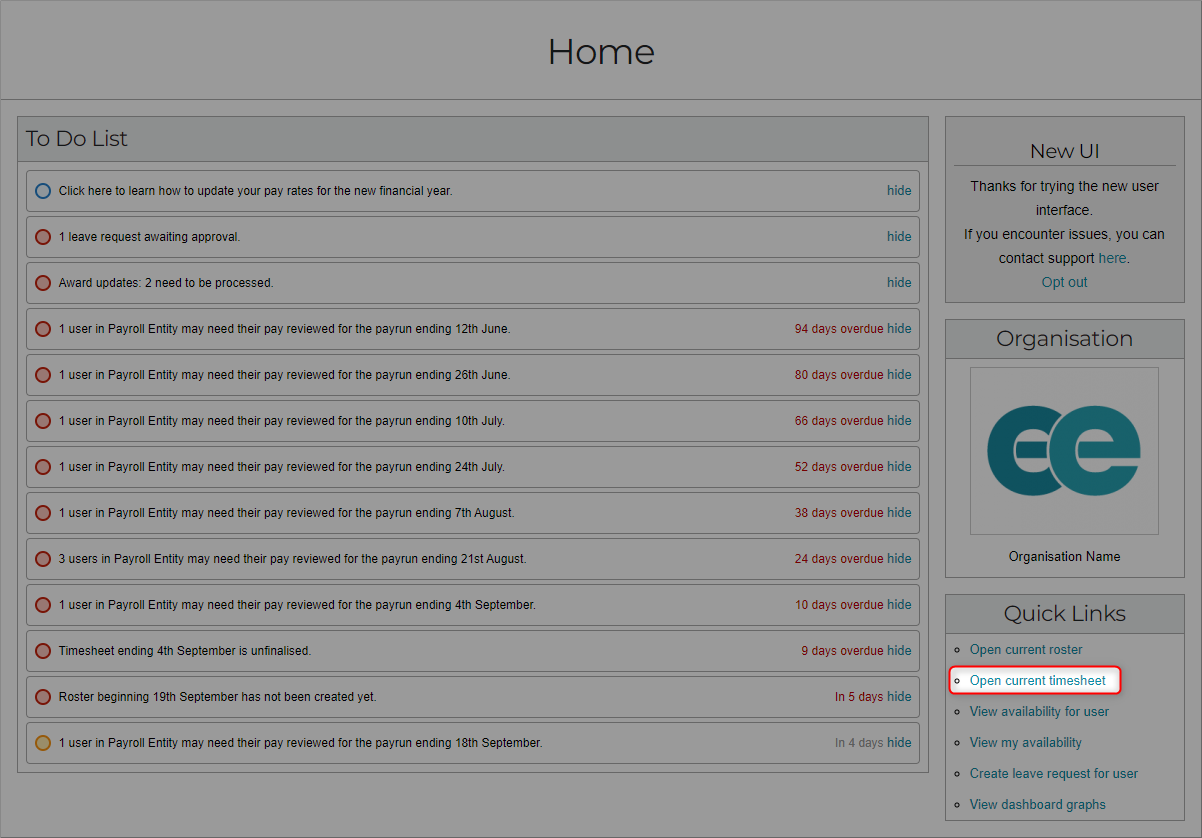Click red circle for payrun ending 21st August
Image resolution: width=1202 pixels, height=838 pixels.
coord(43,559)
